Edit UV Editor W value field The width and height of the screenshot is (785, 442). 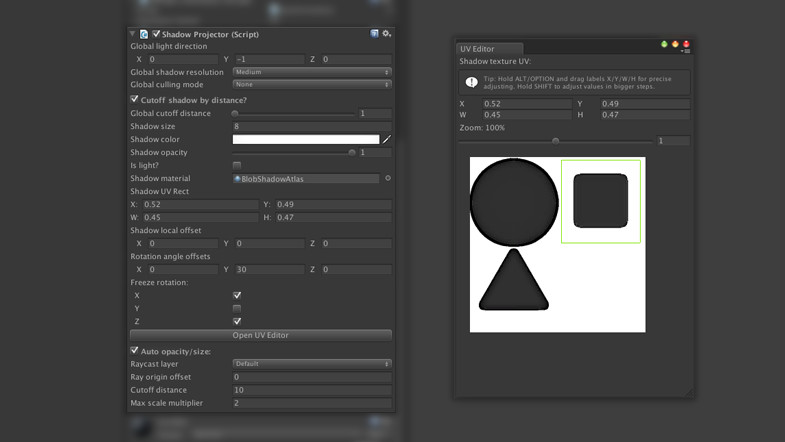click(x=527, y=115)
